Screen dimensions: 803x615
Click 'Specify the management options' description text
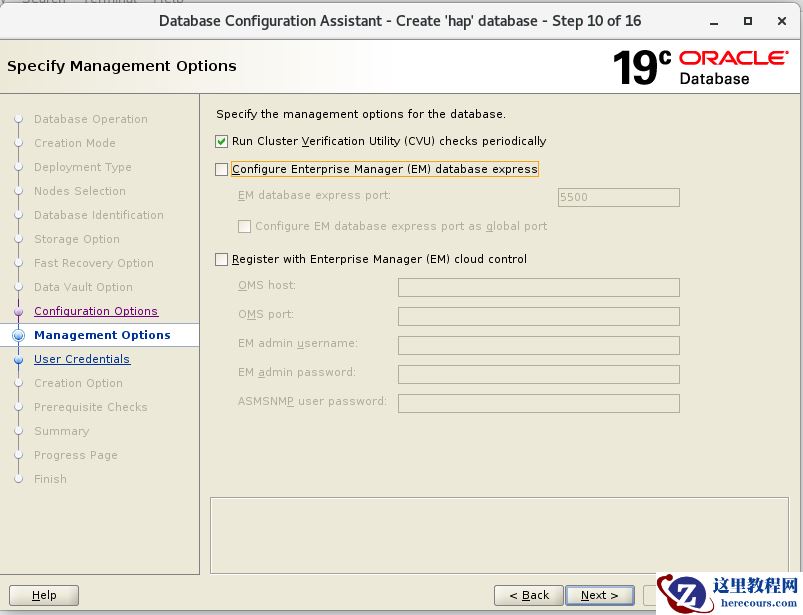tap(361, 114)
